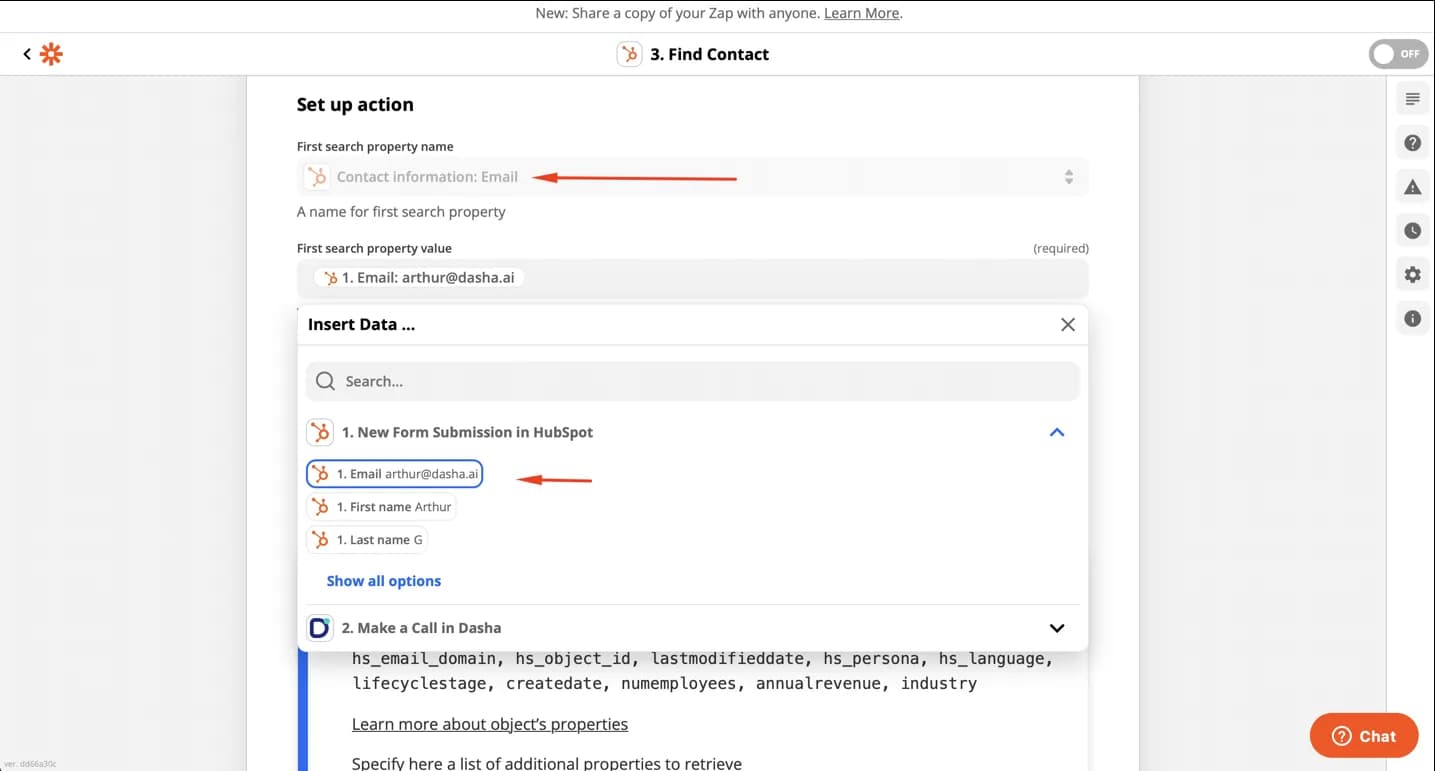Image resolution: width=1435 pixels, height=771 pixels.
Task: Click the HubSpot icon beside Find Contact
Action: click(629, 54)
